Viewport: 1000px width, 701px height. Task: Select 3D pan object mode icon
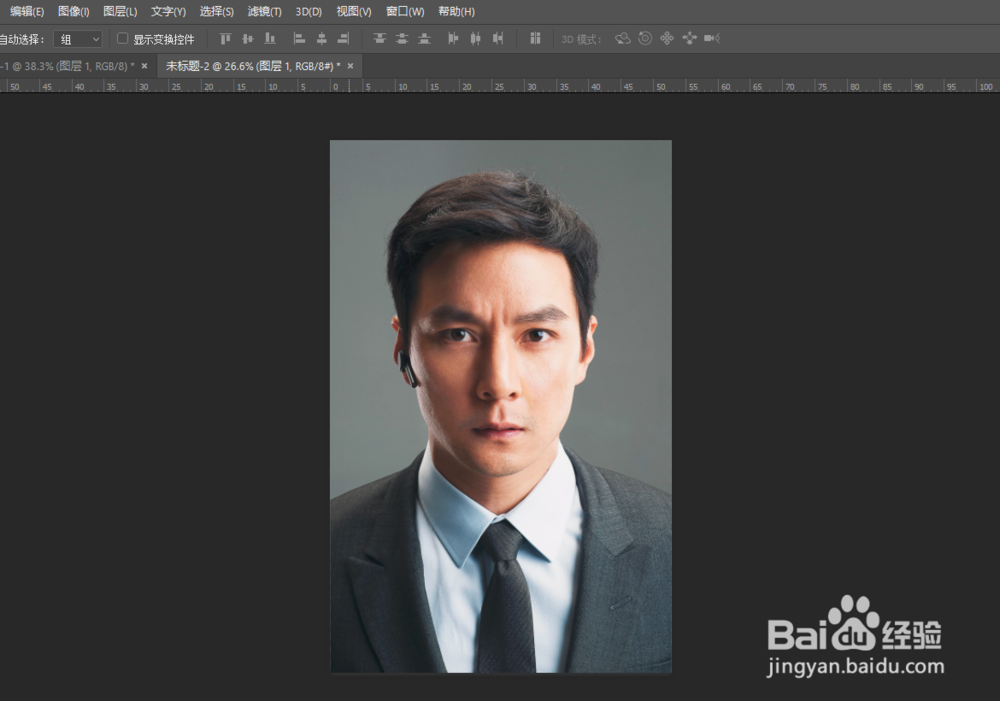click(667, 39)
